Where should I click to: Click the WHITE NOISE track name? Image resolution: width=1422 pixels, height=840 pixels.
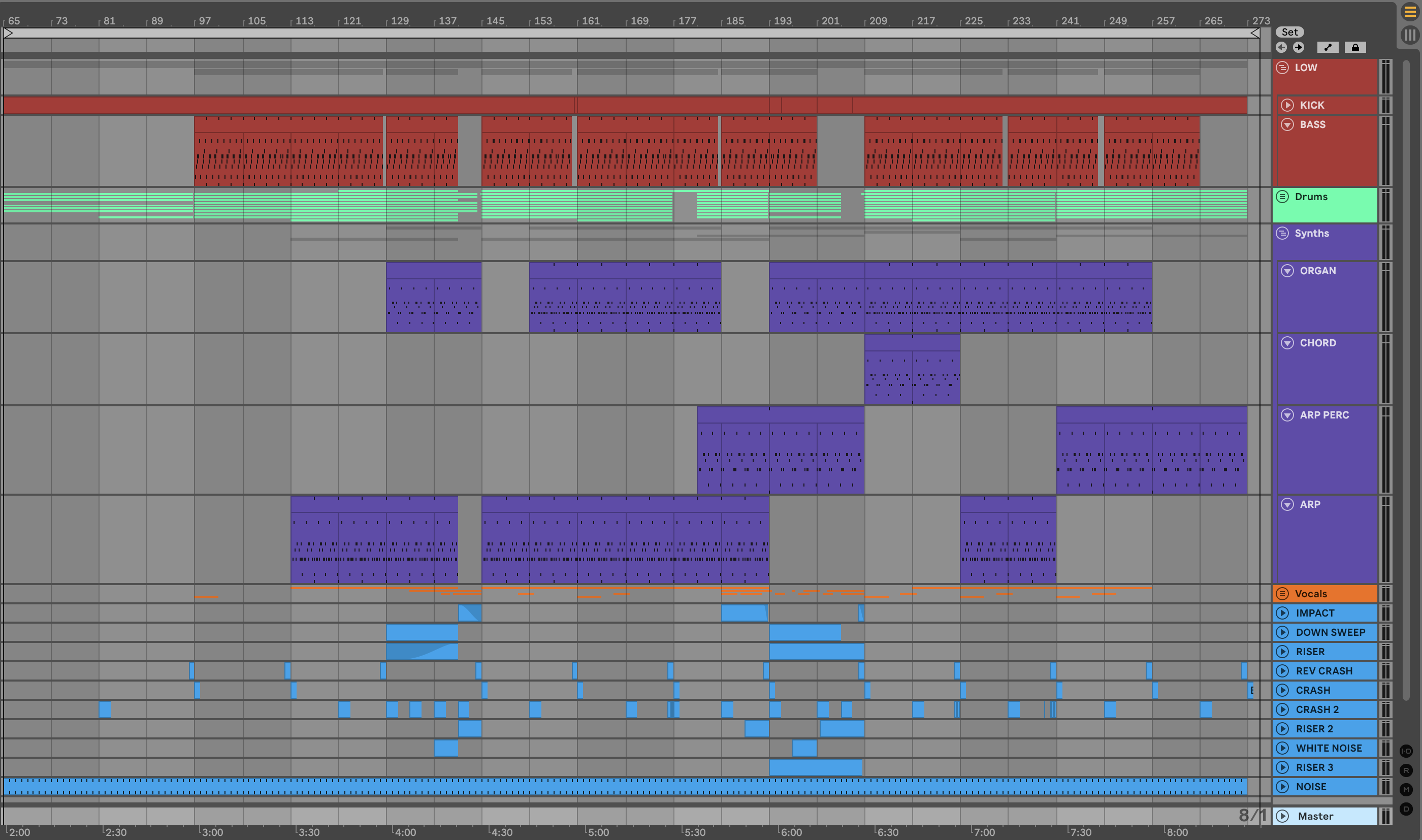pos(1329,748)
